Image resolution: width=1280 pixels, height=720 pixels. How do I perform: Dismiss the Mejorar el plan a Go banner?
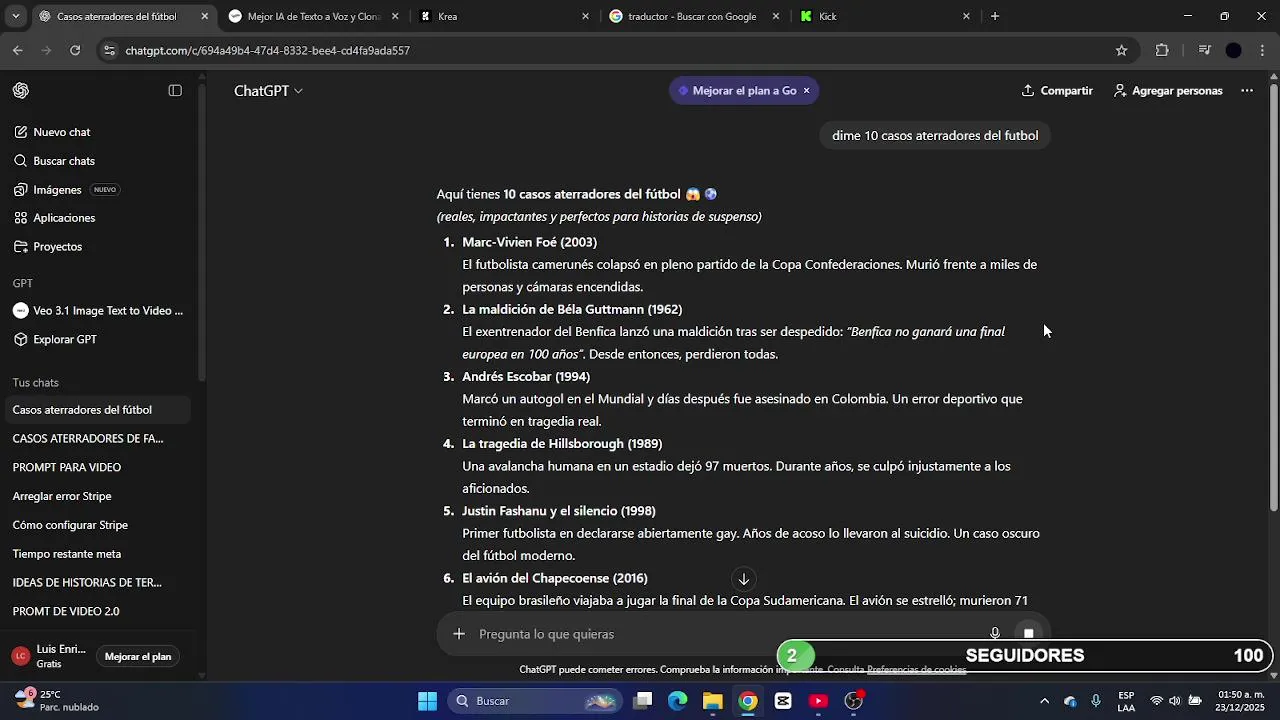(807, 91)
